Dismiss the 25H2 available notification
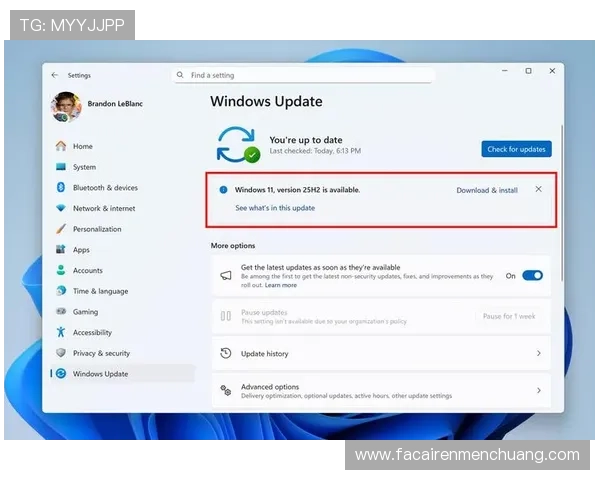Image resolution: width=600 pixels, height=480 pixels. click(x=538, y=189)
